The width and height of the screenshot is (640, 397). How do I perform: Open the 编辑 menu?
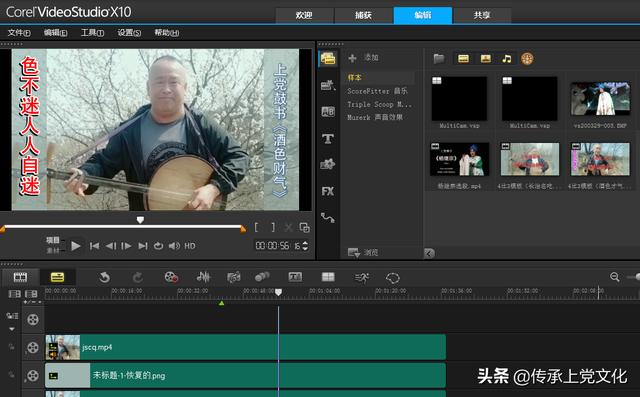[x=56, y=33]
